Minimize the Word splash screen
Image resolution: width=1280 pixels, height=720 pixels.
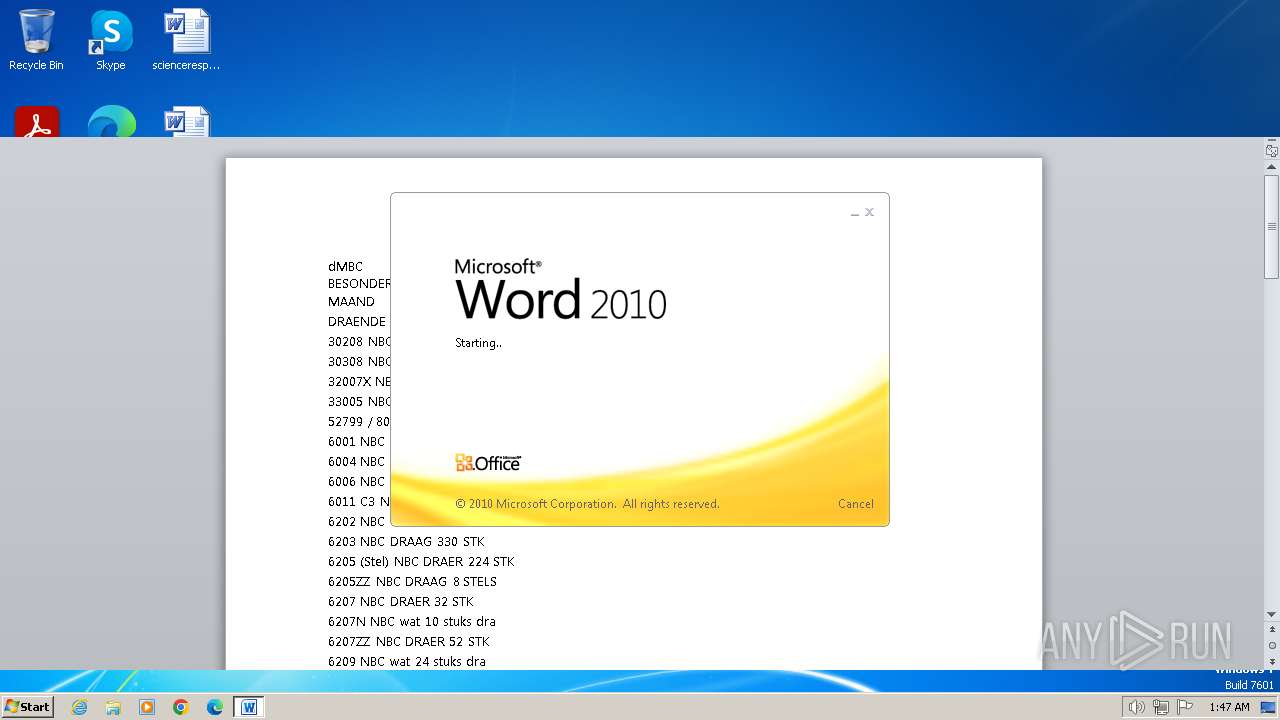(x=855, y=213)
